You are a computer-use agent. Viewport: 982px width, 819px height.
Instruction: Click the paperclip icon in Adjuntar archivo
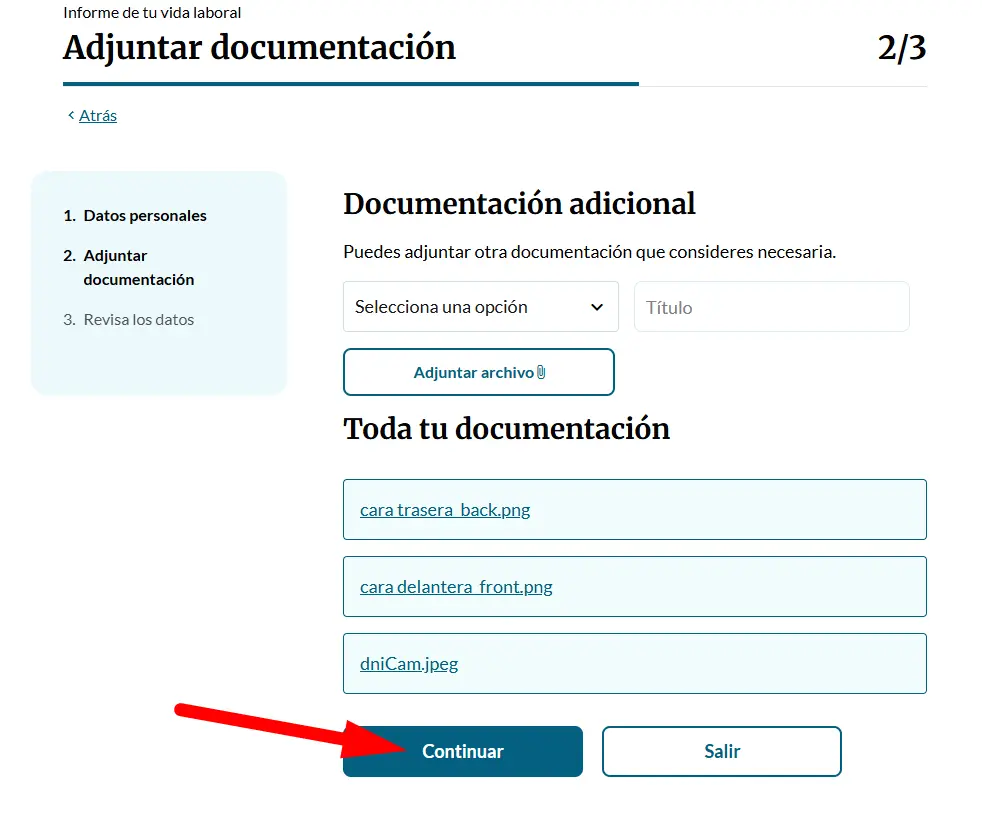541,373
